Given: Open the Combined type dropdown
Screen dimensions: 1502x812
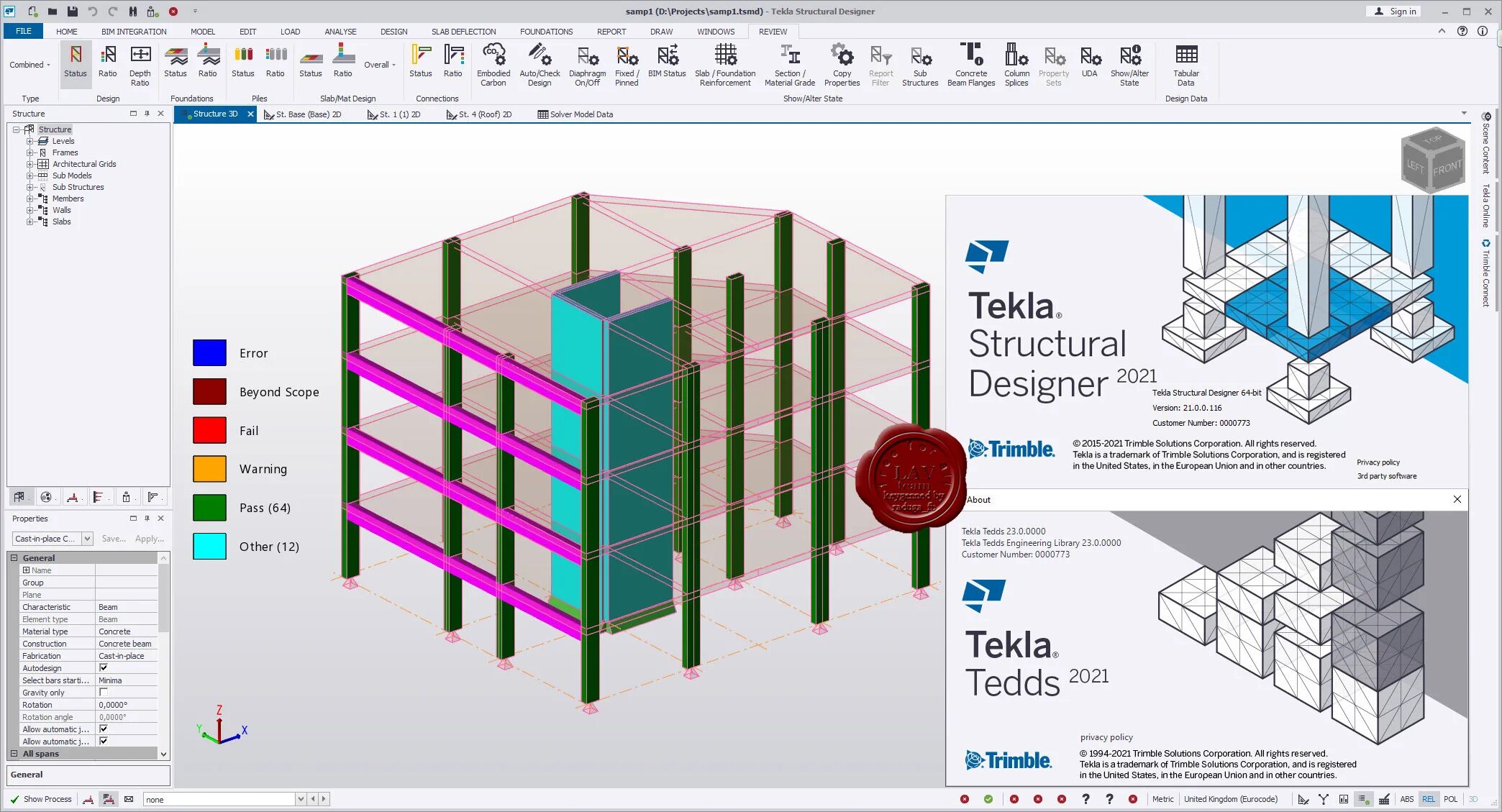Looking at the screenshot, I should coord(30,65).
